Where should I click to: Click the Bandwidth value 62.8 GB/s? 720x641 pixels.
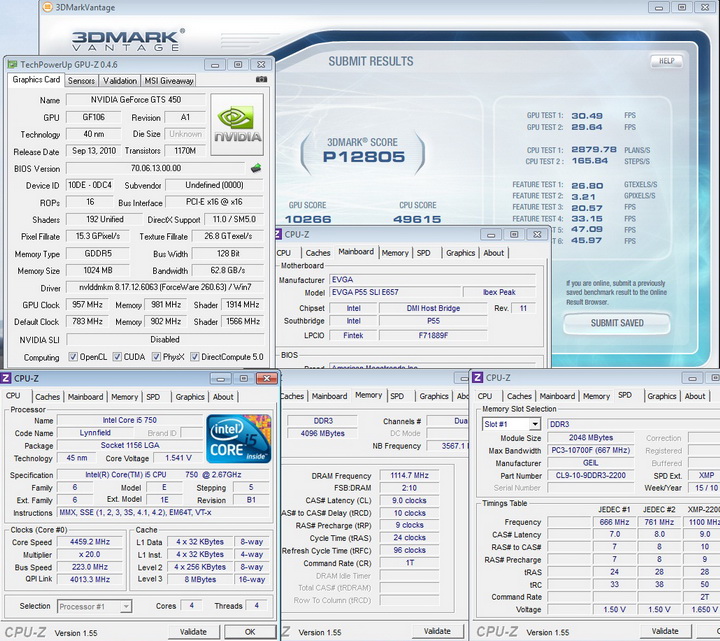coord(228,271)
